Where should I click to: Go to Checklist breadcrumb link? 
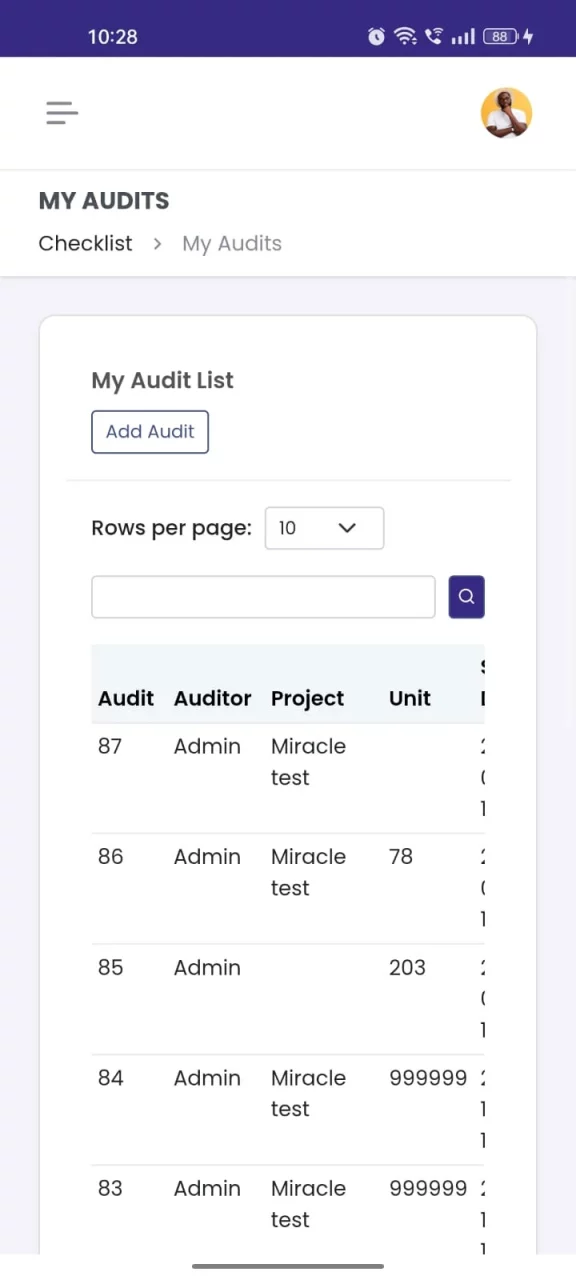[85, 243]
